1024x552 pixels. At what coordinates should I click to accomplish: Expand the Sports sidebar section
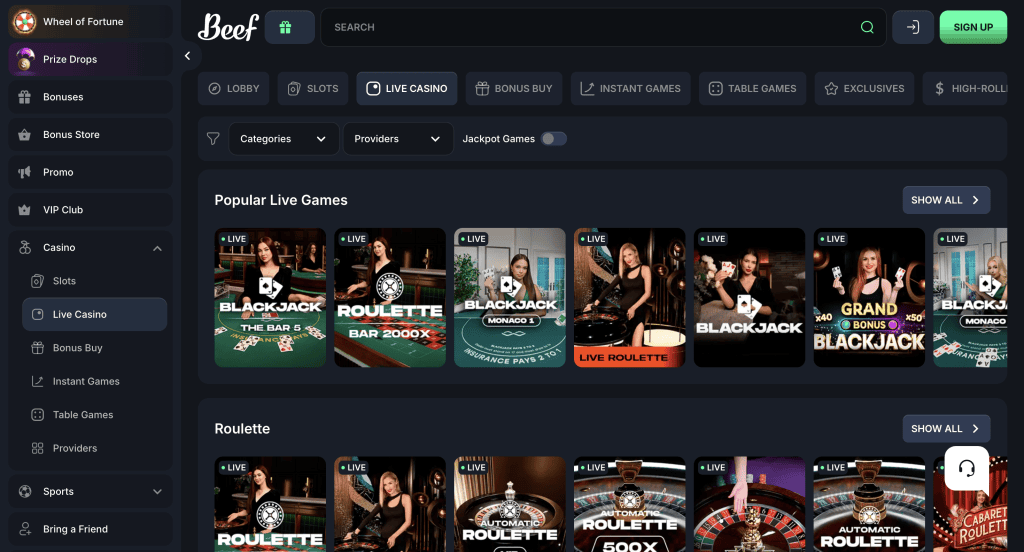coord(157,492)
